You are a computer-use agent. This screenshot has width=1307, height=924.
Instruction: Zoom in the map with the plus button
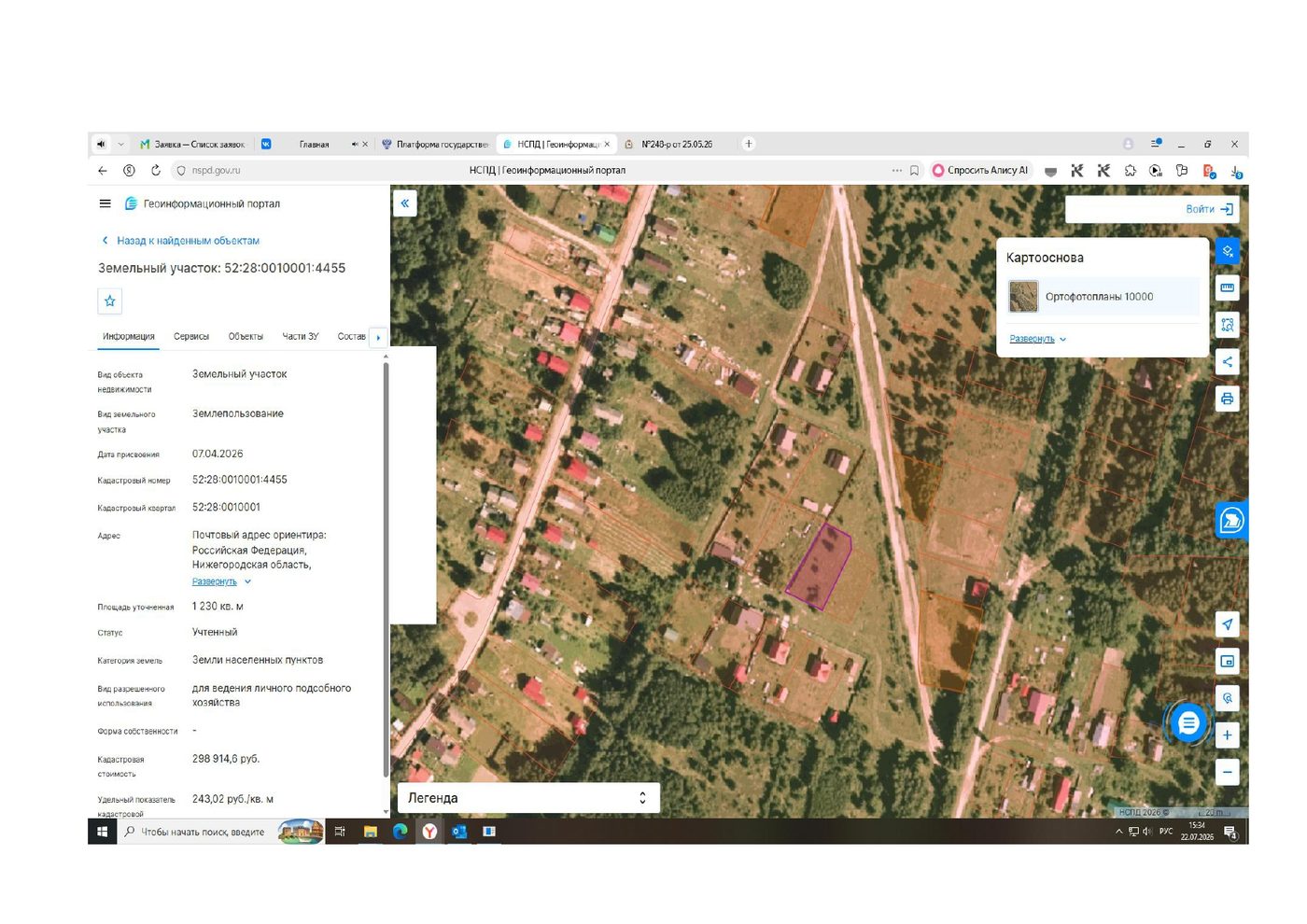point(1228,735)
